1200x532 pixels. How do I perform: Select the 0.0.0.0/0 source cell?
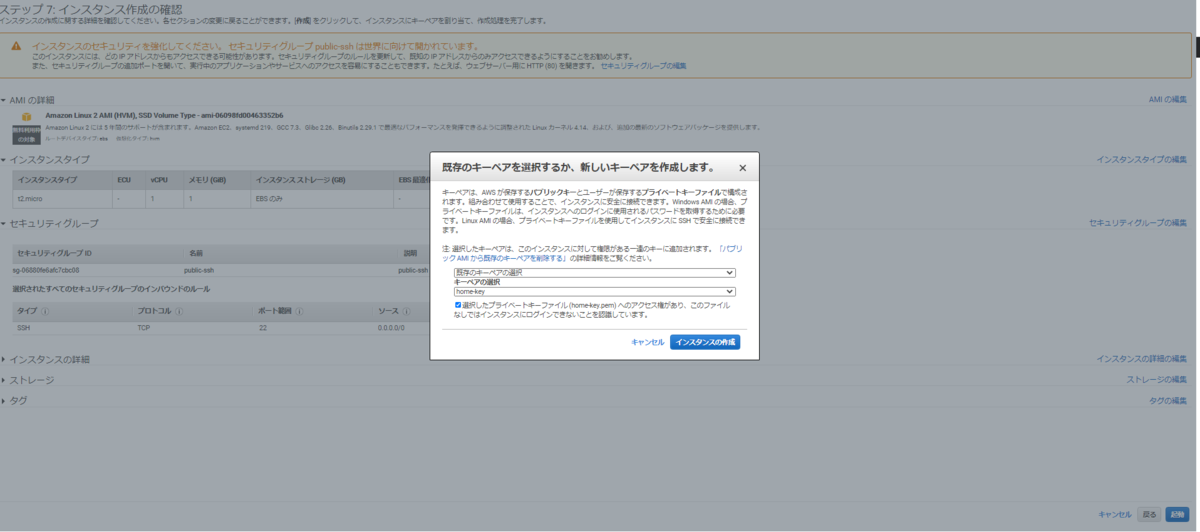coord(391,327)
